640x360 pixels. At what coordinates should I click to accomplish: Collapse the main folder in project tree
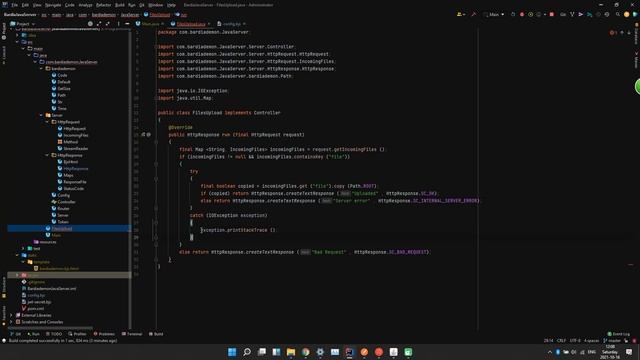click(23, 48)
